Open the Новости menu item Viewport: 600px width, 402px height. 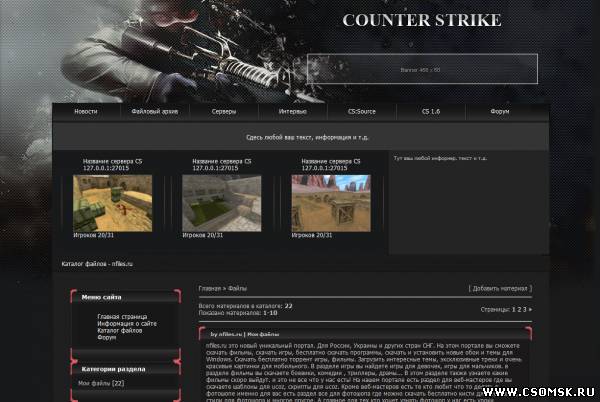86,112
